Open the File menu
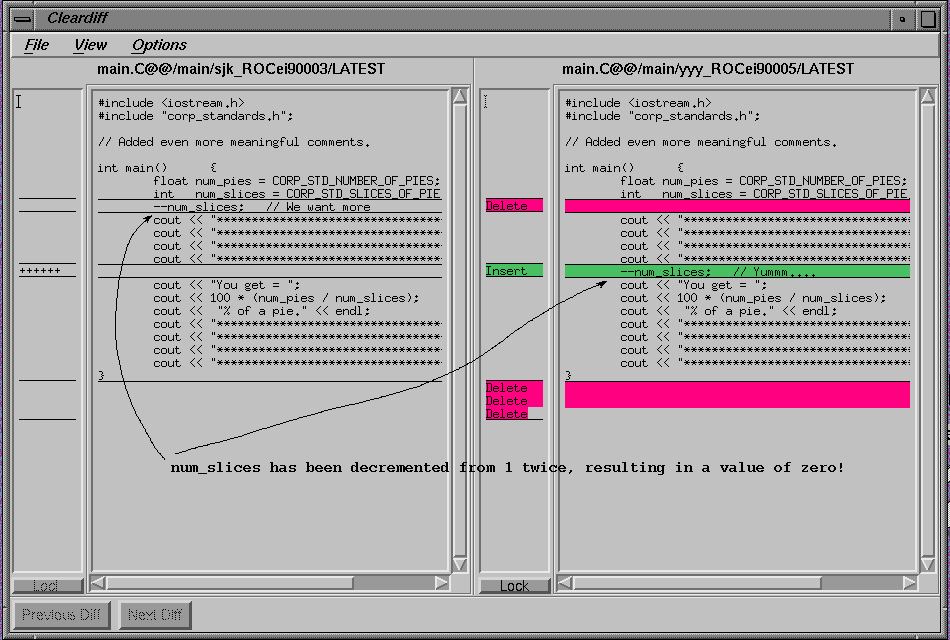This screenshot has width=950, height=640. (37, 45)
